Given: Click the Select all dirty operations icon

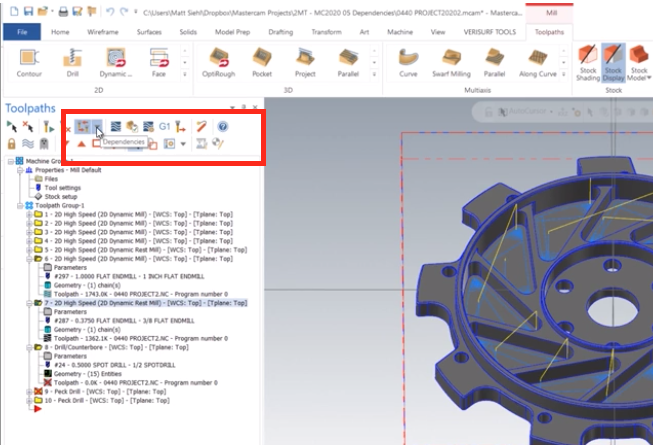Looking at the screenshot, I should 28,127.
